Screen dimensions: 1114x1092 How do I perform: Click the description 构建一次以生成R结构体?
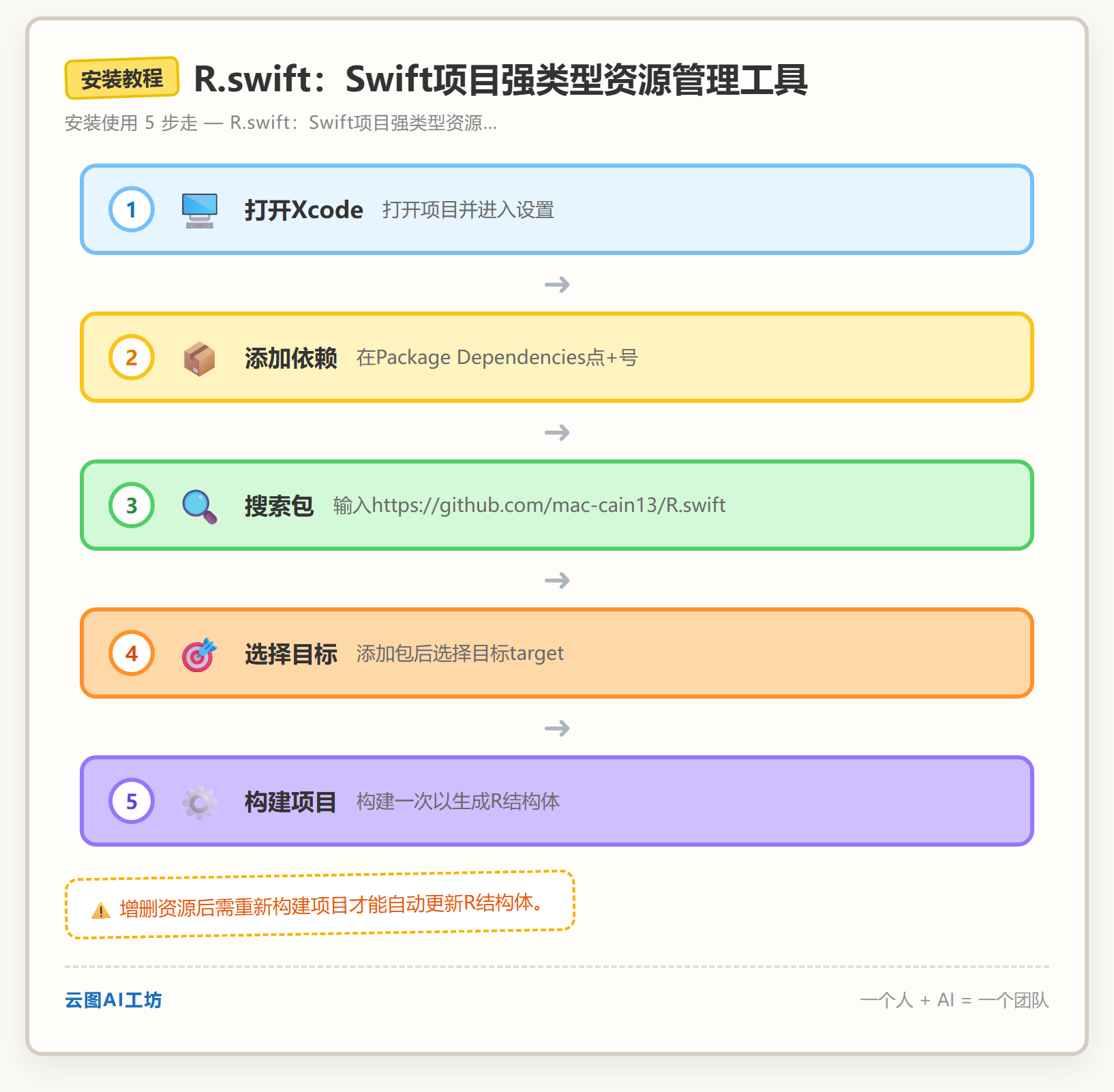(x=458, y=802)
